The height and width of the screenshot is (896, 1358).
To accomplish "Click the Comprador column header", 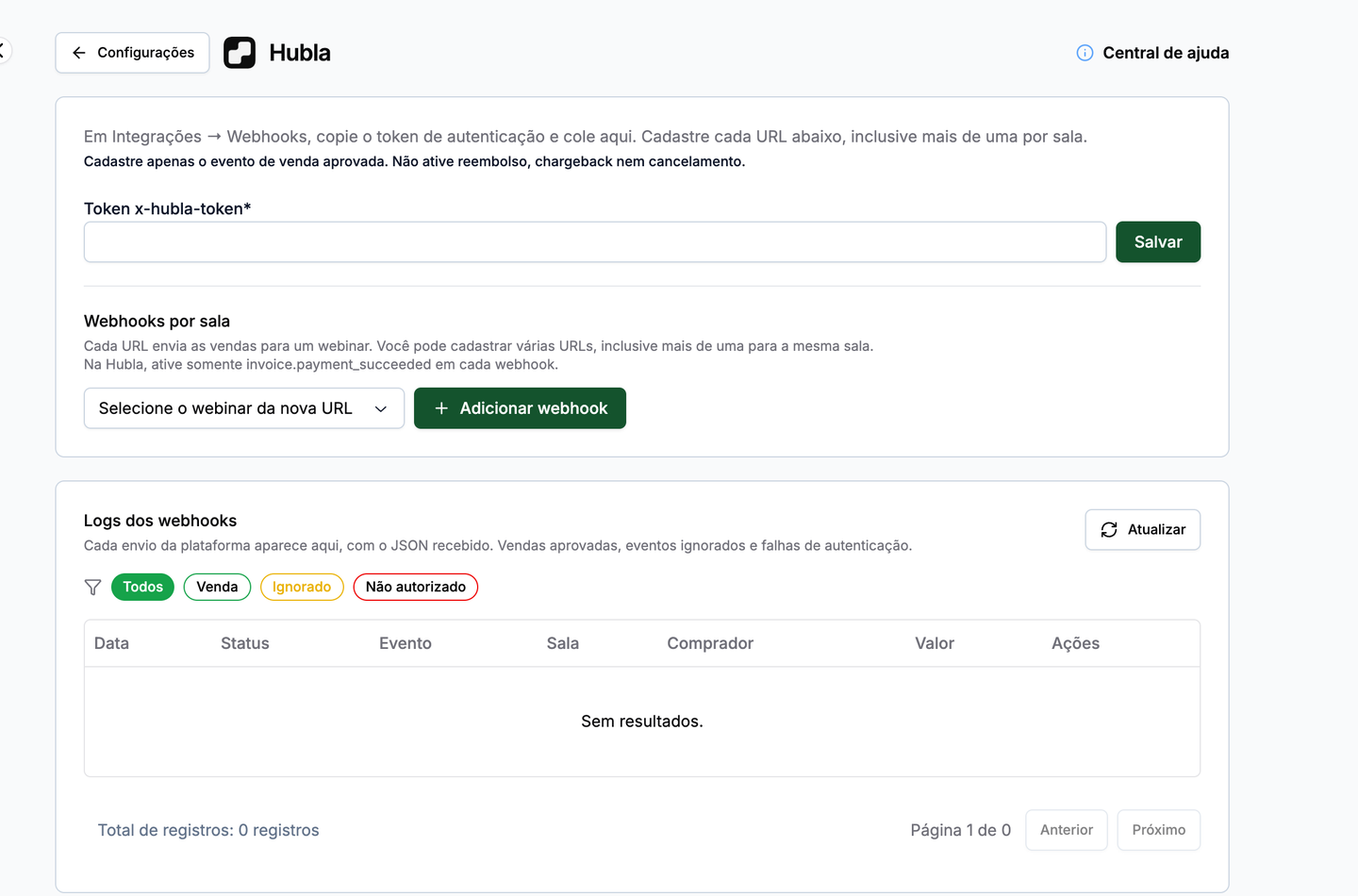I will point(710,643).
